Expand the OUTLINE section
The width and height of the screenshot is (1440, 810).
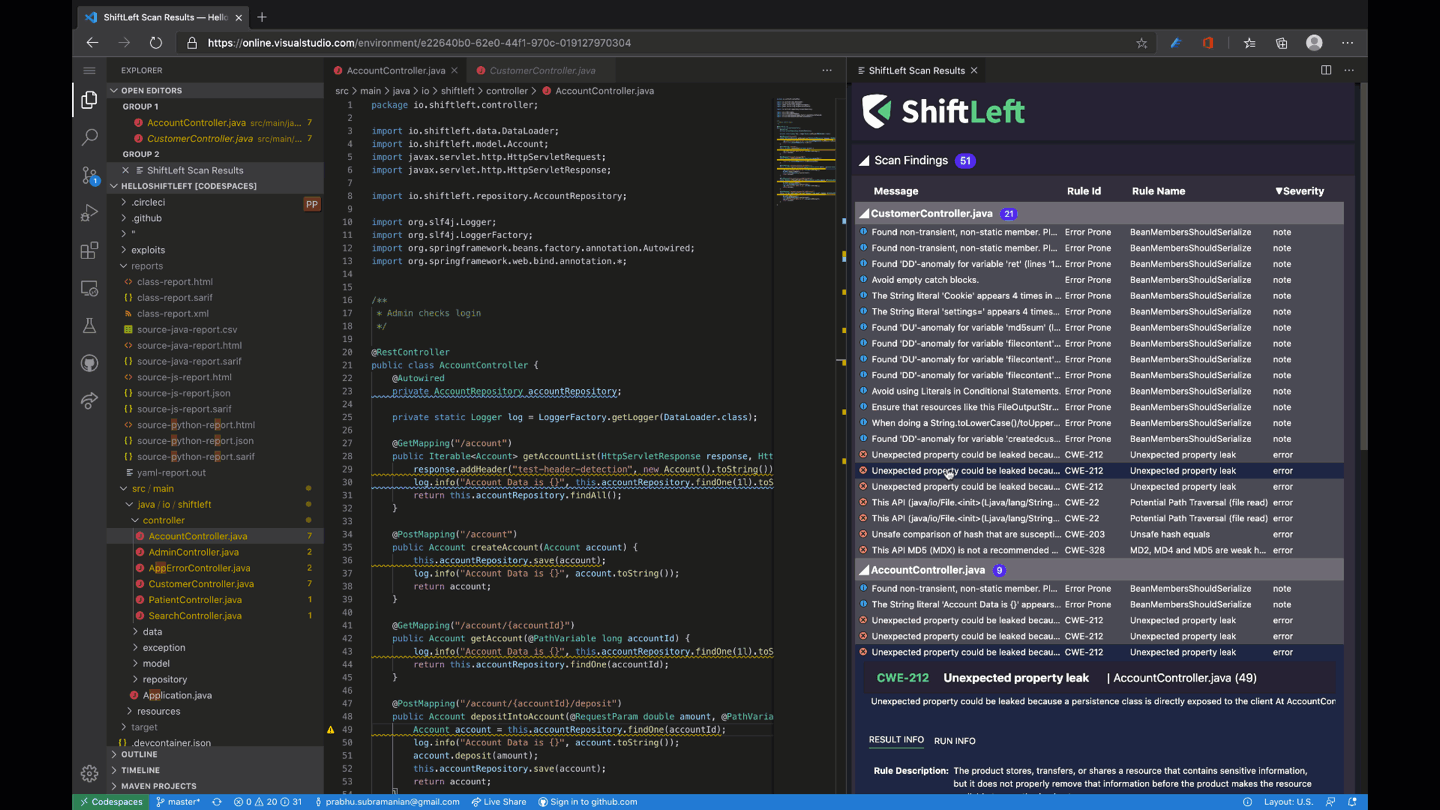pos(139,755)
